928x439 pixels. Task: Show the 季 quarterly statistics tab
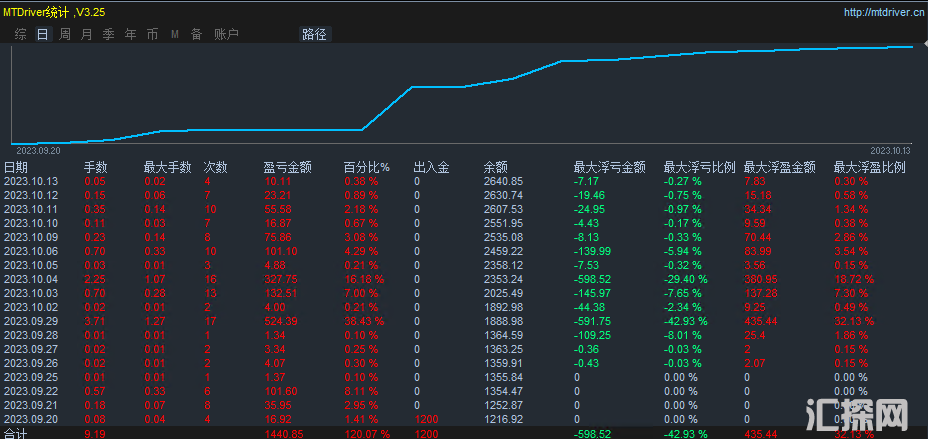(x=108, y=34)
